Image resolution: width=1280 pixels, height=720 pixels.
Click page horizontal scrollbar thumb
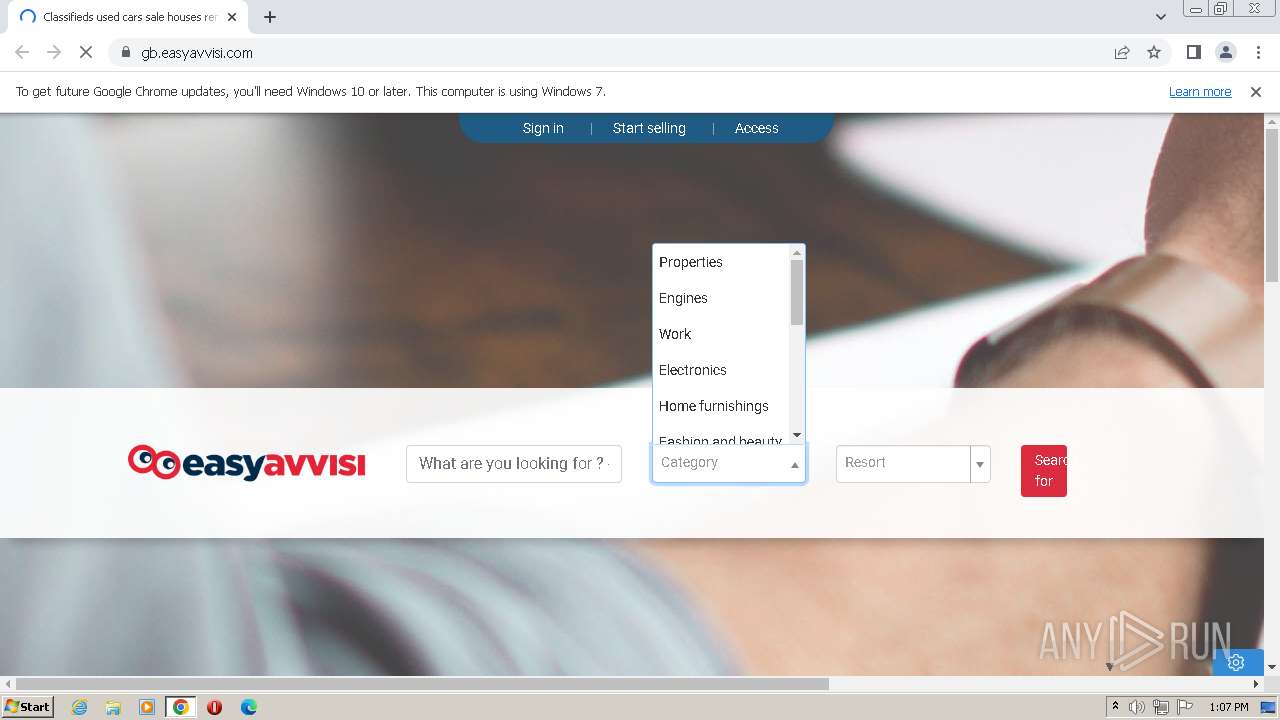(x=423, y=684)
